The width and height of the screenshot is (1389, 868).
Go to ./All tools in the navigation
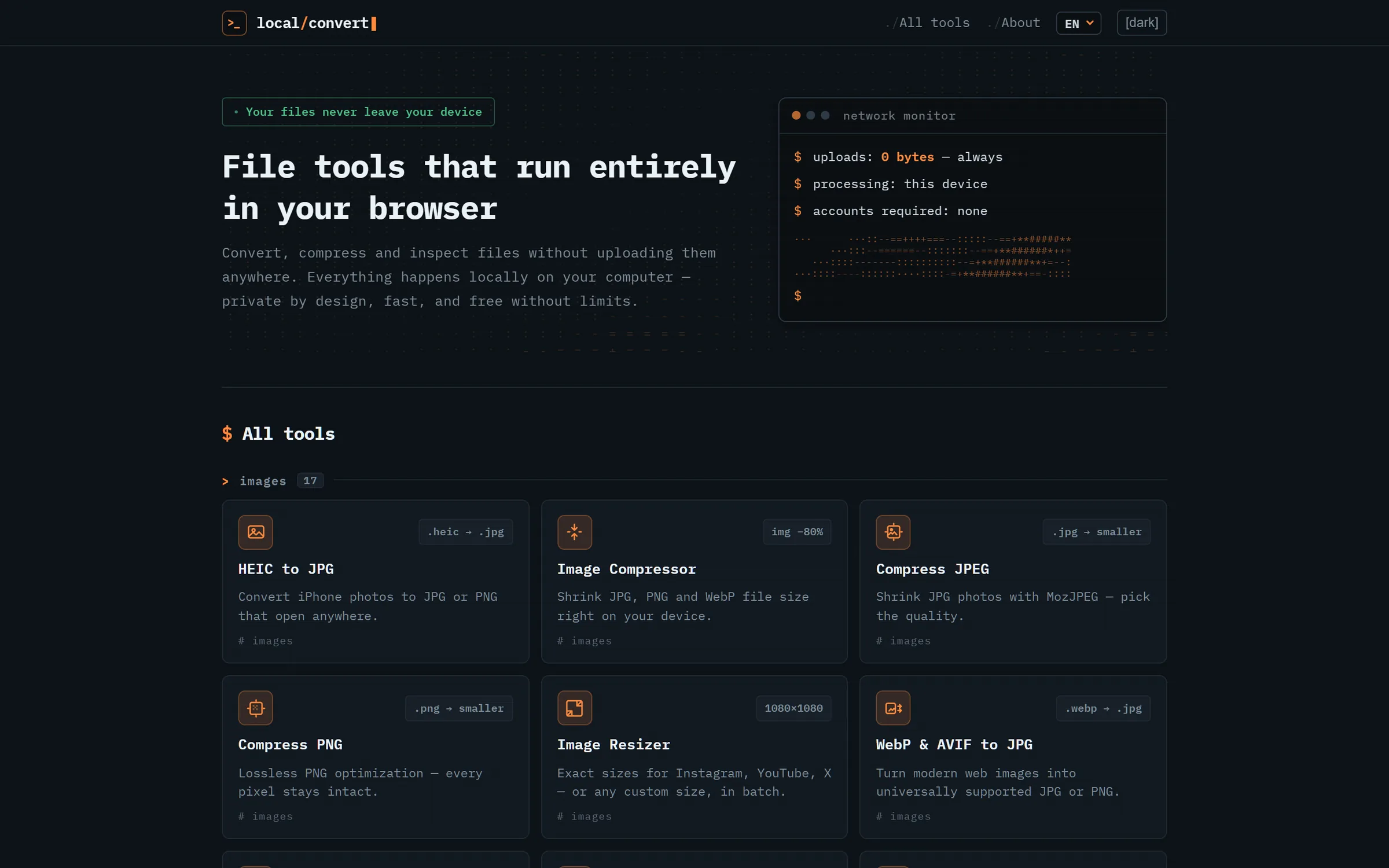coord(928,23)
